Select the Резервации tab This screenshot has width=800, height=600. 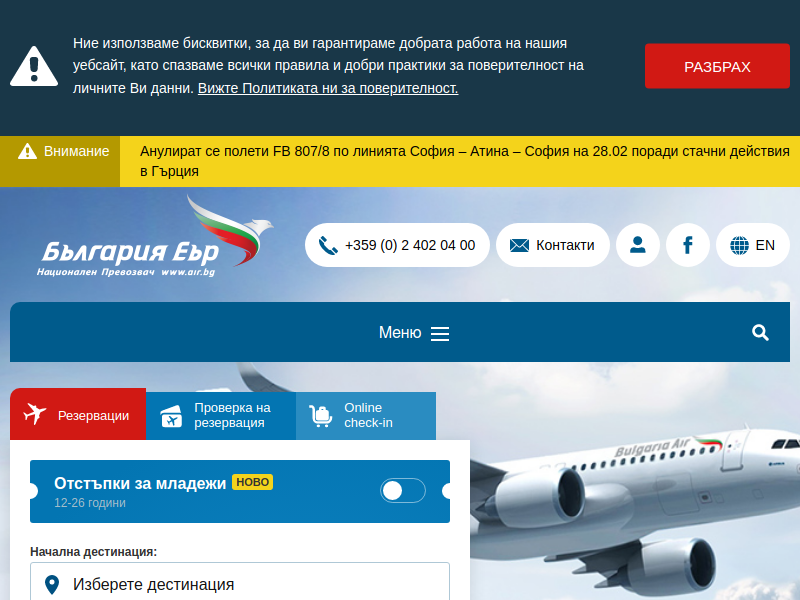pyautogui.click(x=78, y=414)
